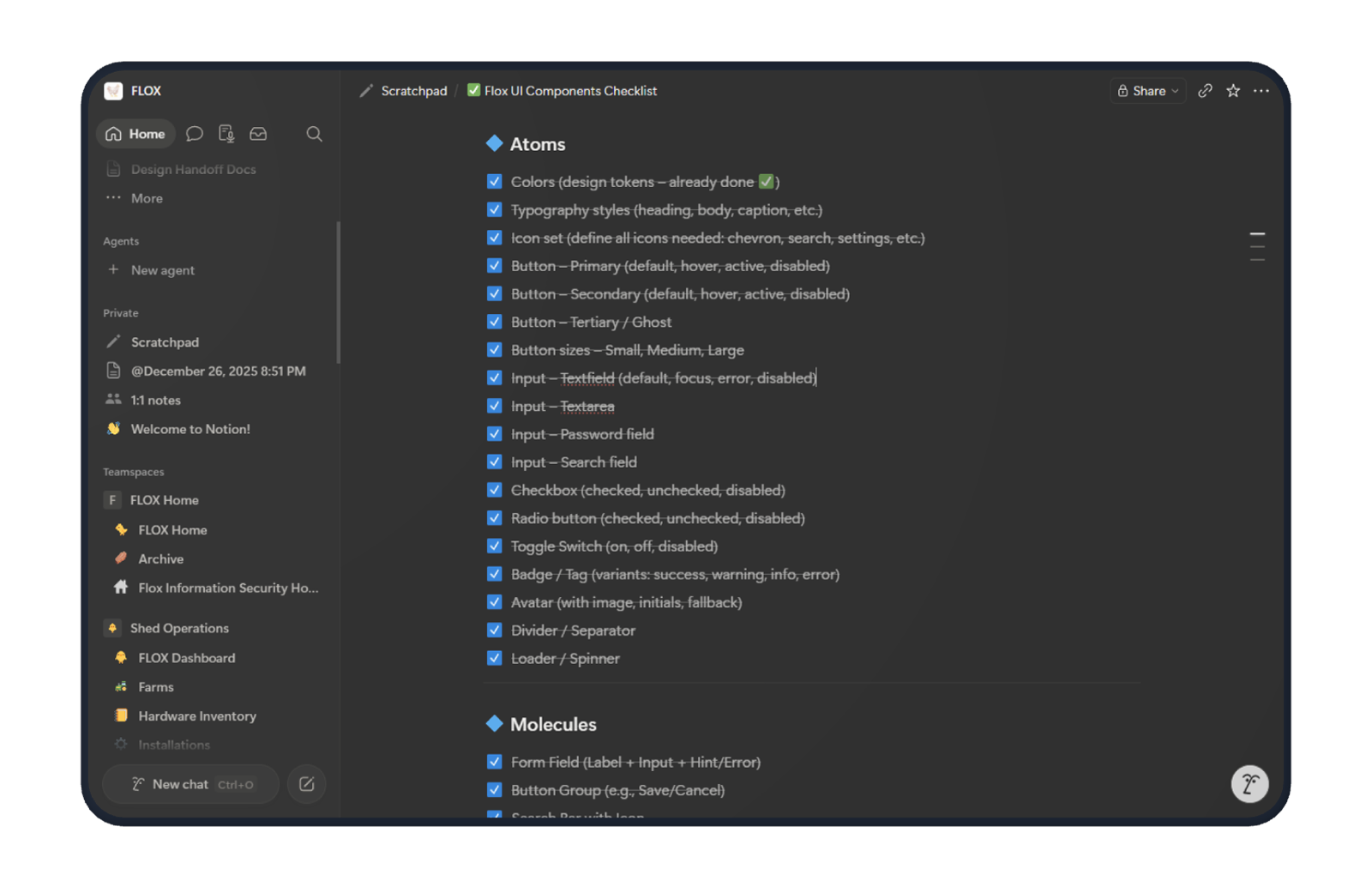The width and height of the screenshot is (1372, 887).
Task: Click the Farms page icon
Action: coord(121,686)
